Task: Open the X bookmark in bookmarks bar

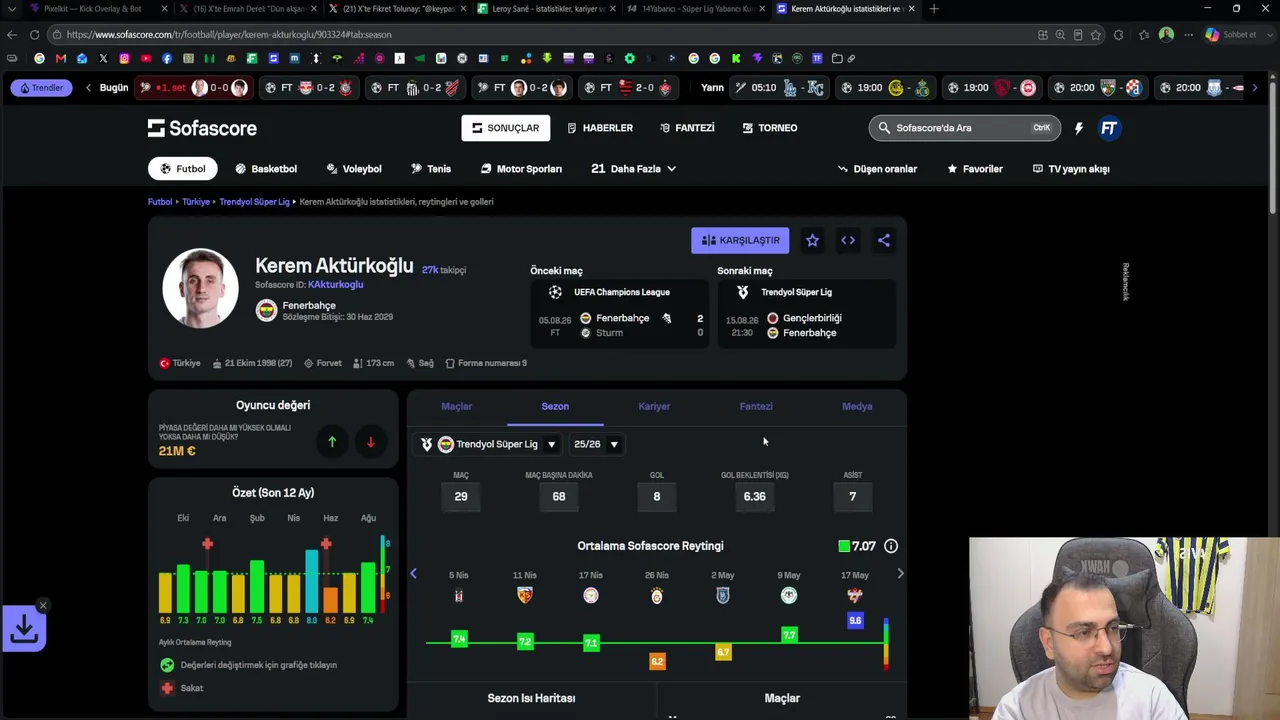Action: coord(103,58)
